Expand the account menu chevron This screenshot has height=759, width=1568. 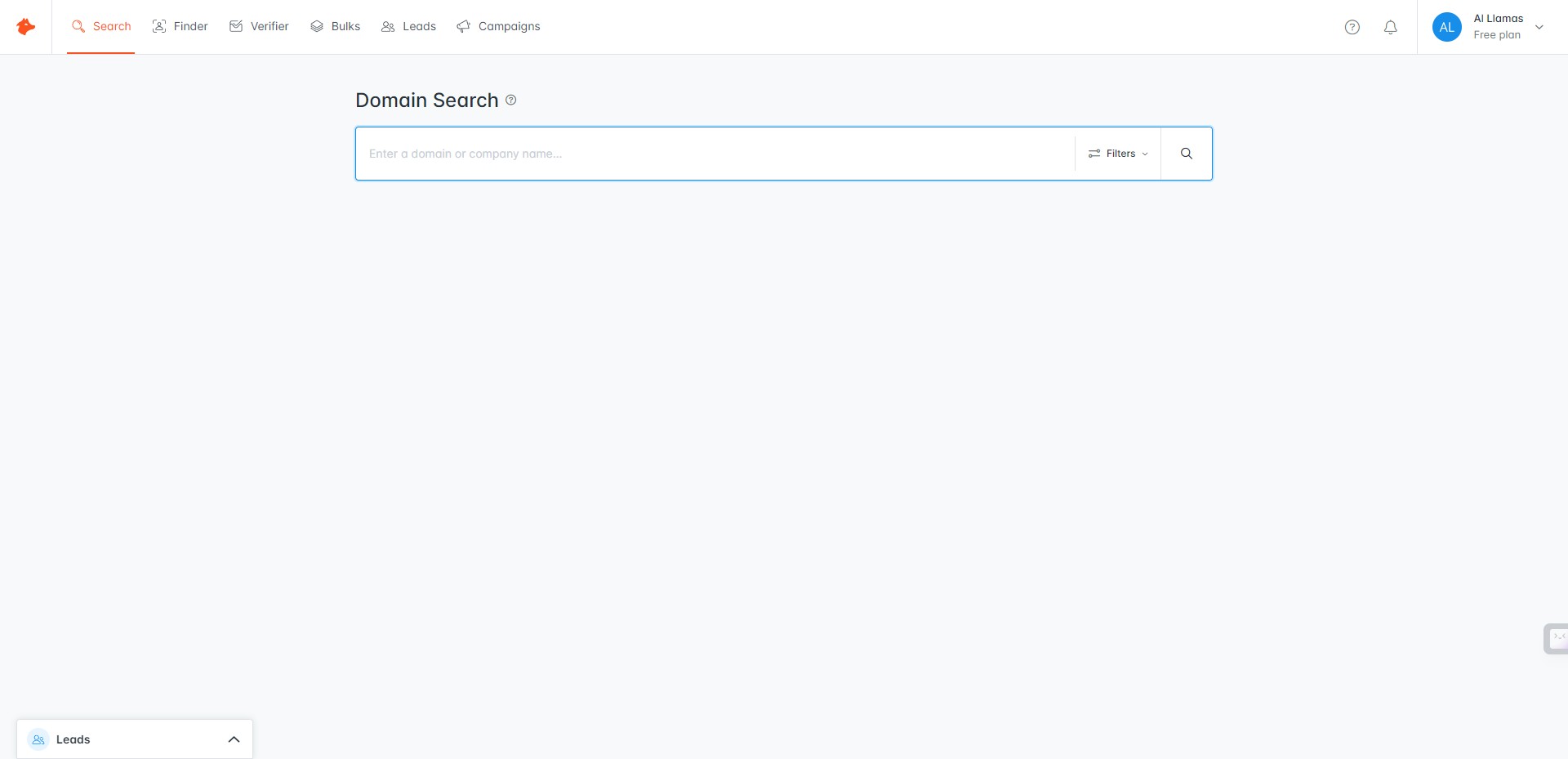point(1539,27)
